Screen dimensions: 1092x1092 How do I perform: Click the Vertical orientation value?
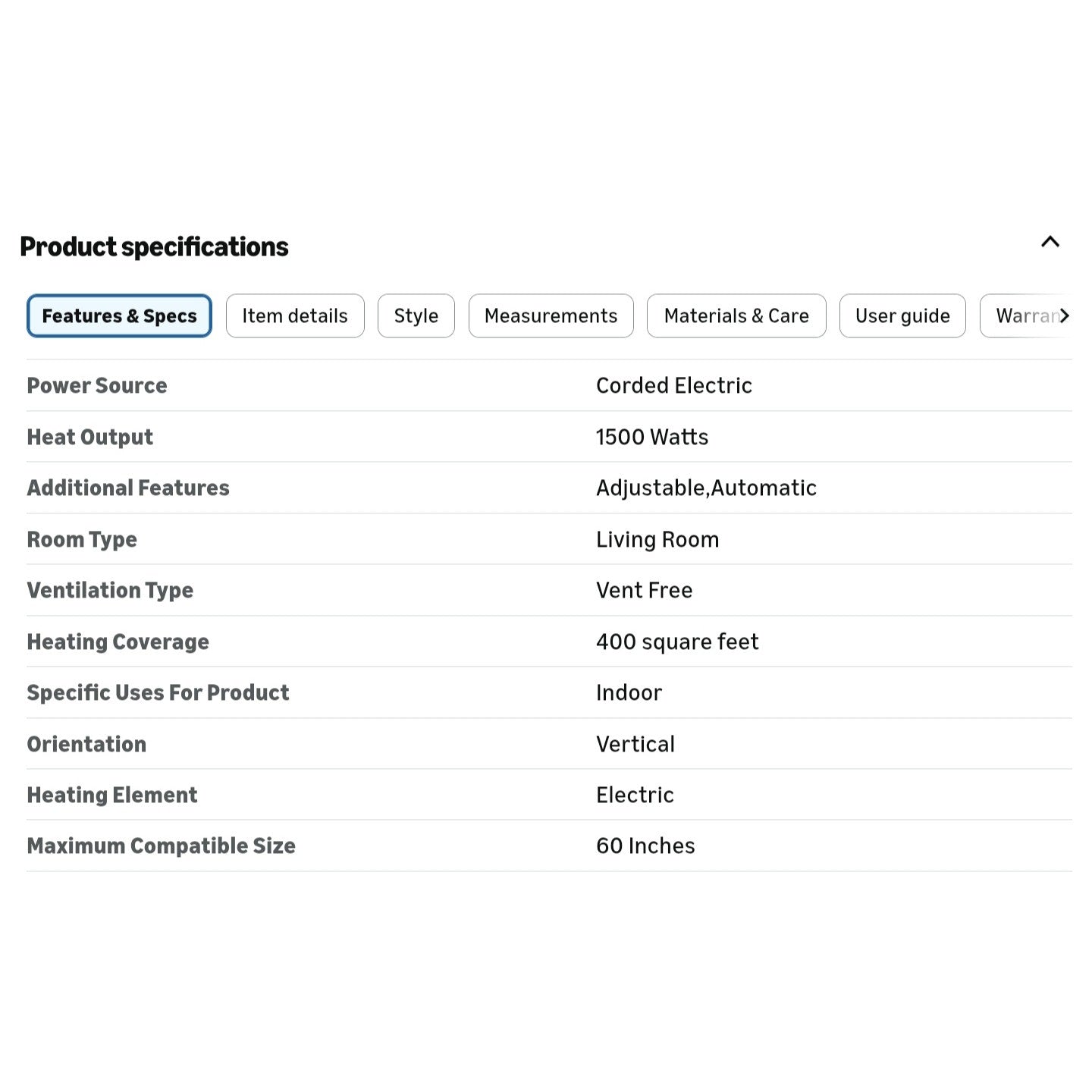[635, 745]
